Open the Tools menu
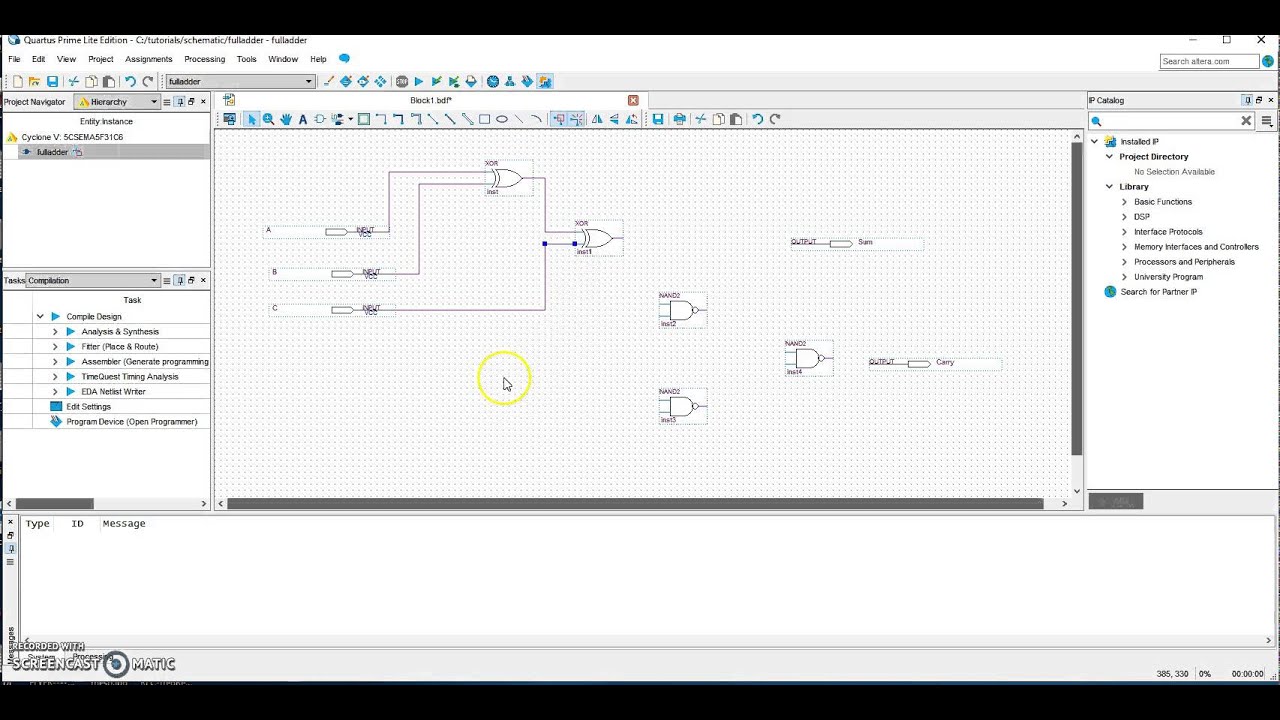Image resolution: width=1280 pixels, height=720 pixels. point(246,59)
